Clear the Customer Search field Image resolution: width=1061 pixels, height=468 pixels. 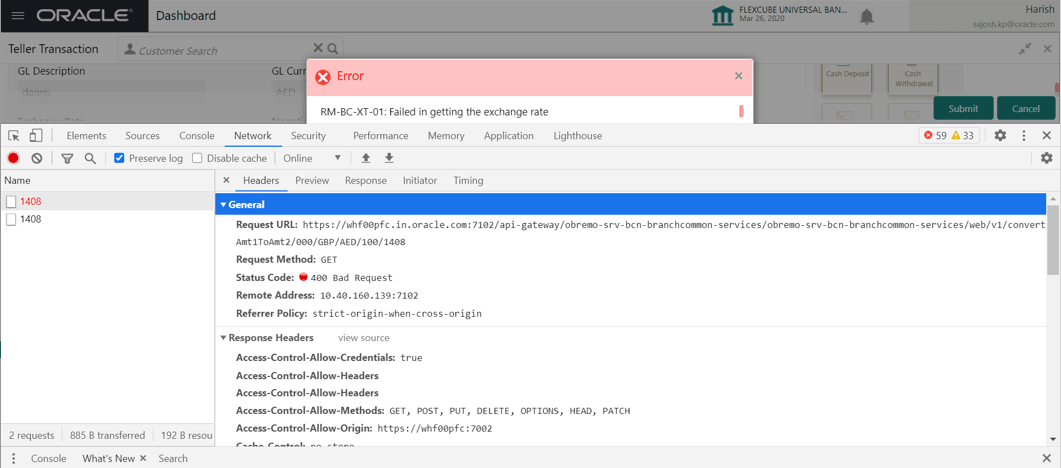[x=318, y=48]
